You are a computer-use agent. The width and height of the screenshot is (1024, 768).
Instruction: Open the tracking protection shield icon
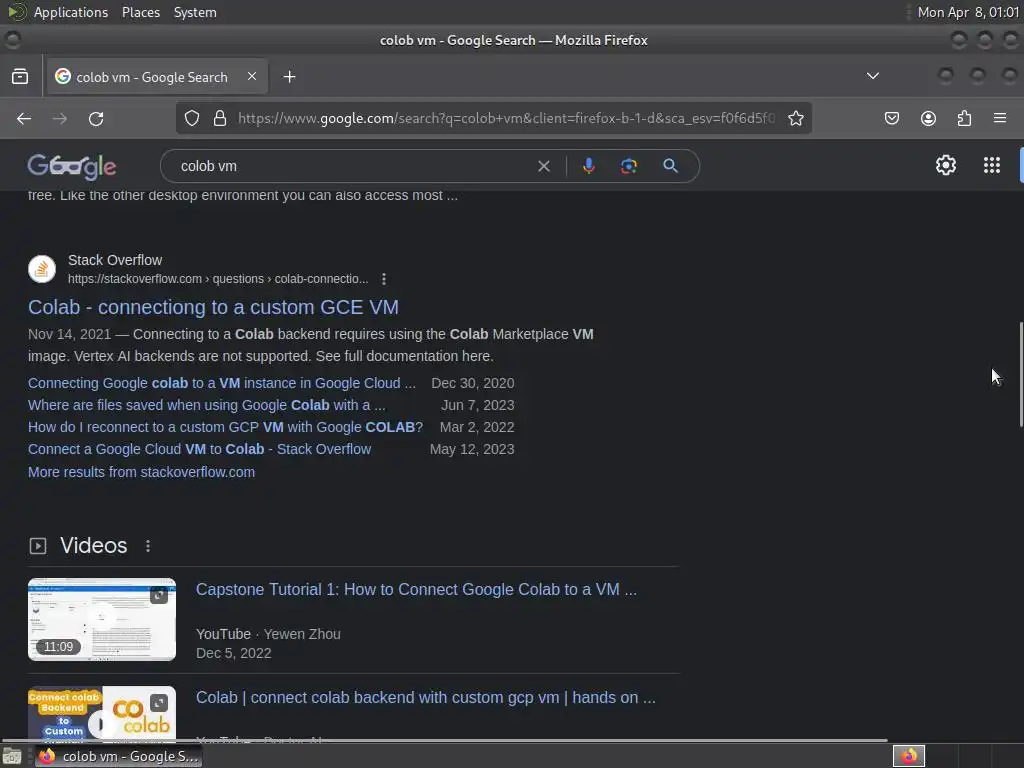(x=191, y=118)
